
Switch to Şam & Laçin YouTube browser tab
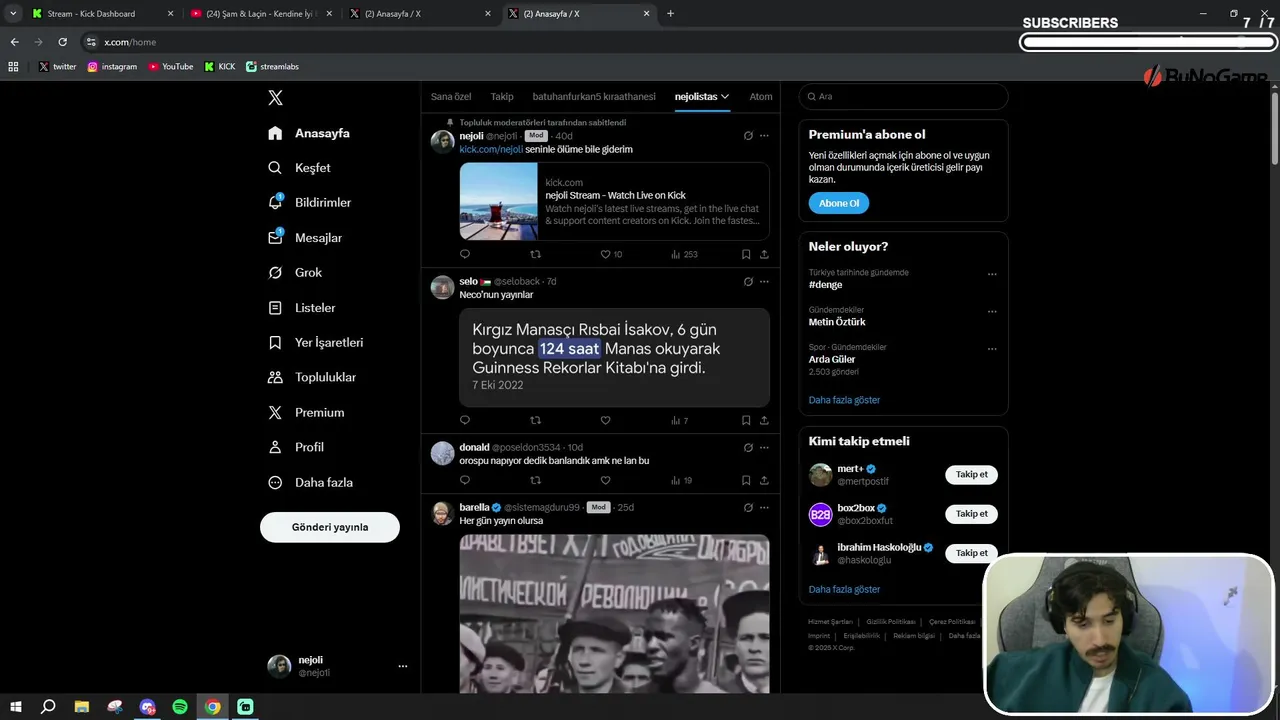tap(260, 14)
